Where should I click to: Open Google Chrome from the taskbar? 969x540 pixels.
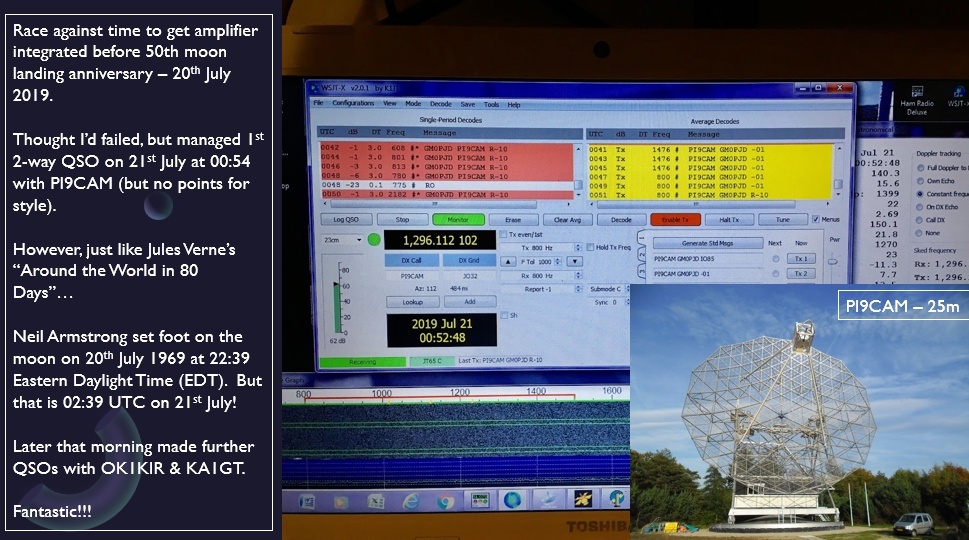pos(445,501)
